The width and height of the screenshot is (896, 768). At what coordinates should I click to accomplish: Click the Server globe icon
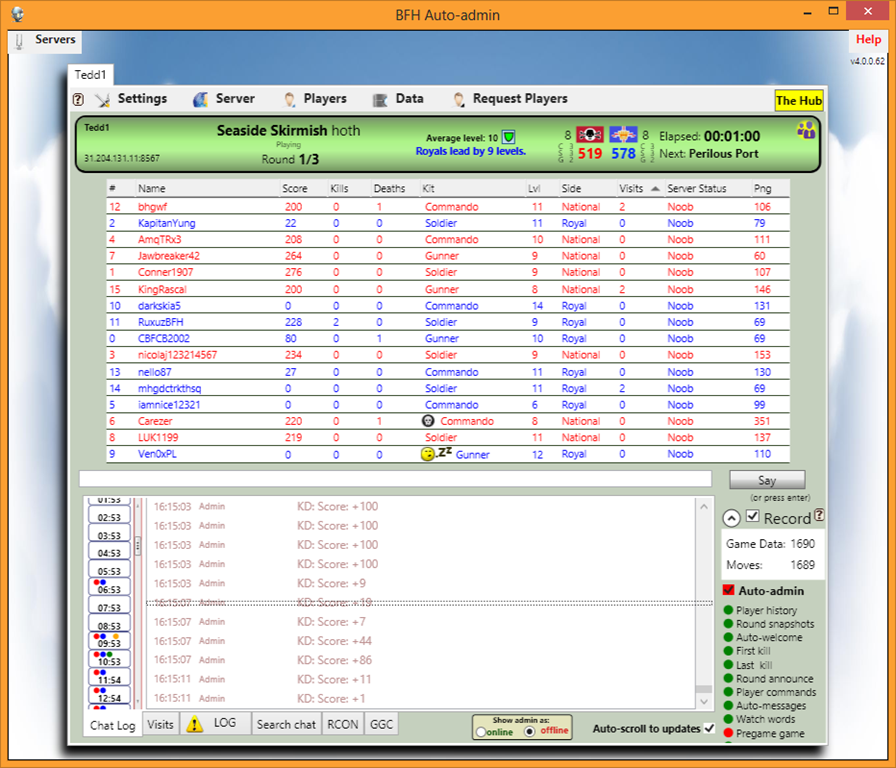200,99
